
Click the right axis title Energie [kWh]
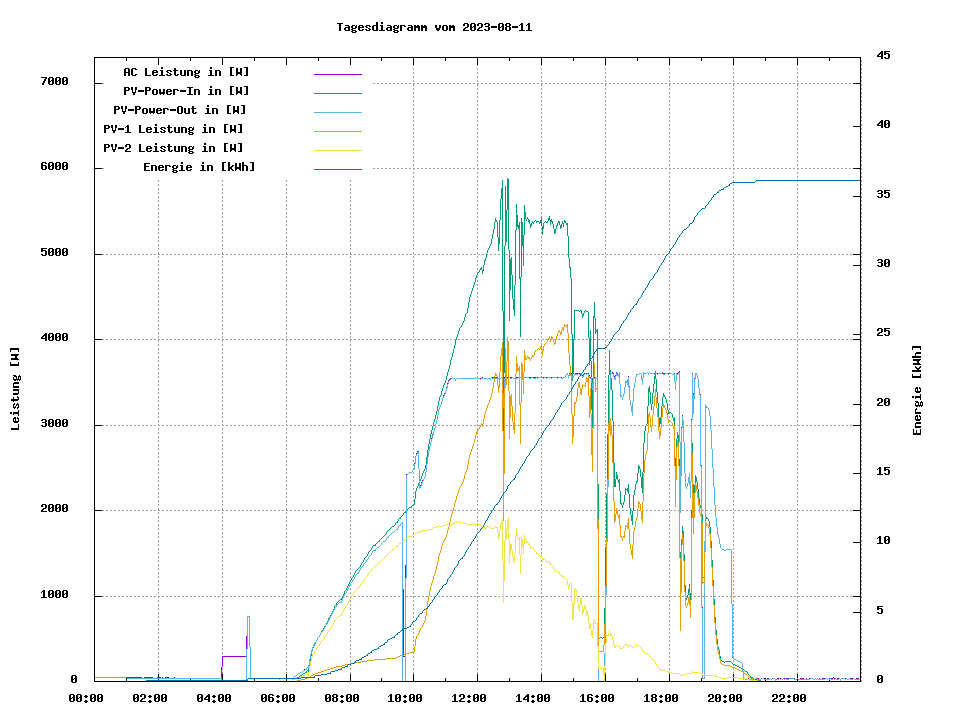917,390
